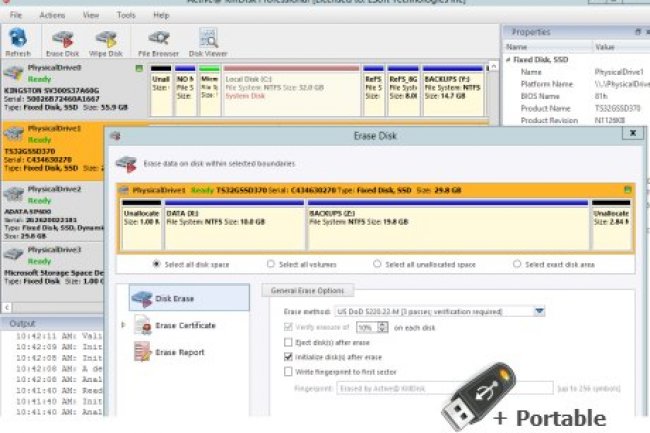Select the BACKUPS (Z:) partition in dialog
The width and height of the screenshot is (650, 433).
click(x=448, y=225)
